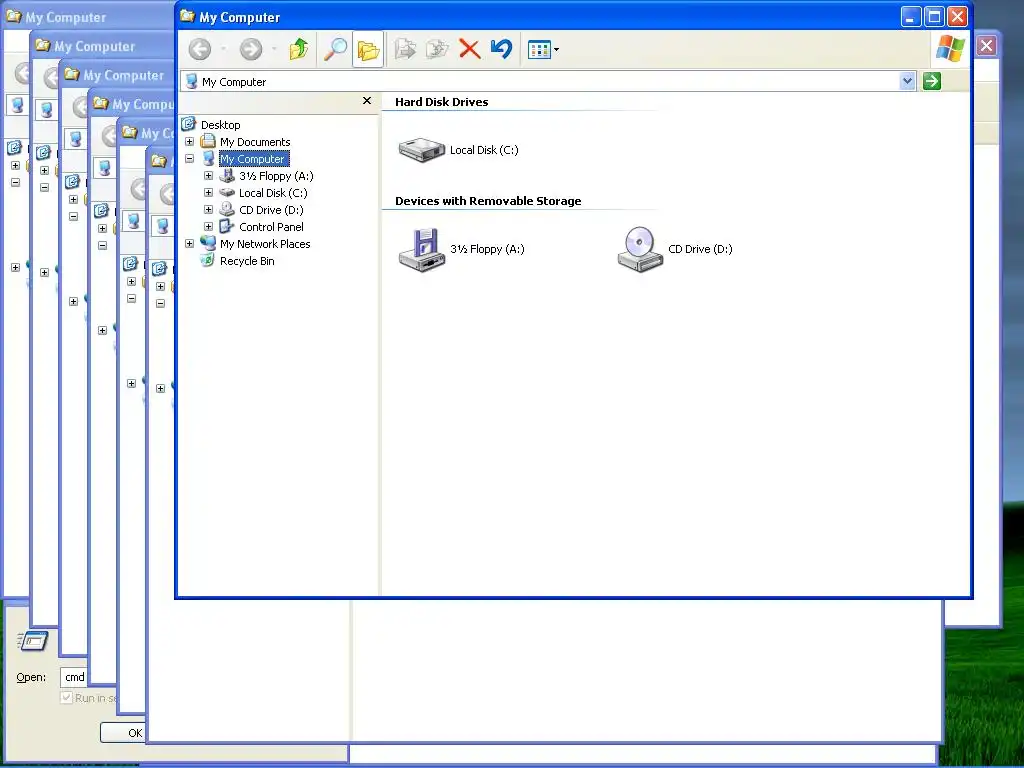1024x768 pixels.
Task: Close the Folders pane with its X button
Action: click(x=367, y=101)
